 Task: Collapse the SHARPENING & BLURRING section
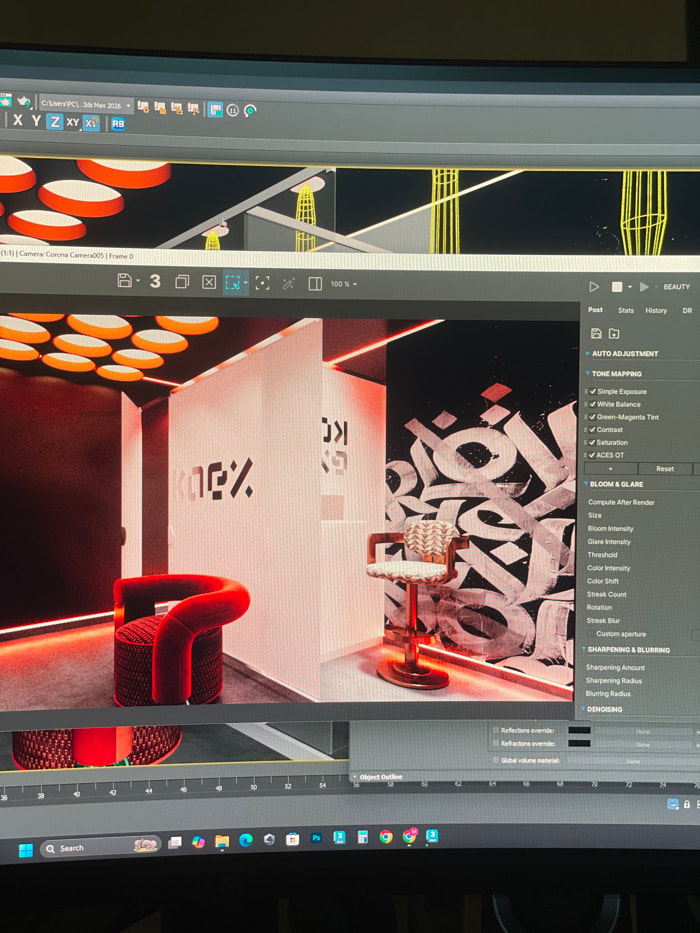626,650
